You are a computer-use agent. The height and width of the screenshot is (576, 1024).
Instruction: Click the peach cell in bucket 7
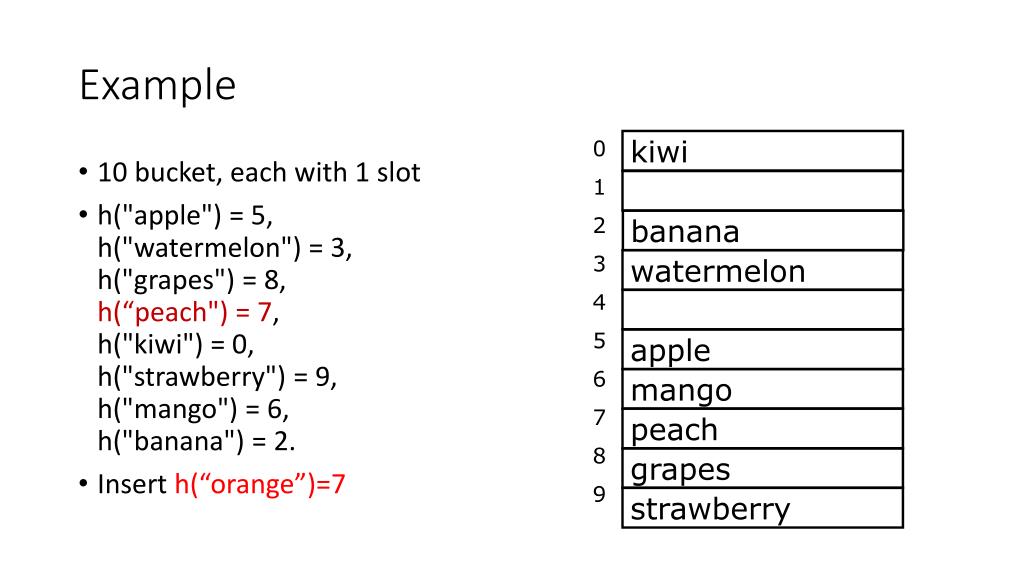click(762, 428)
